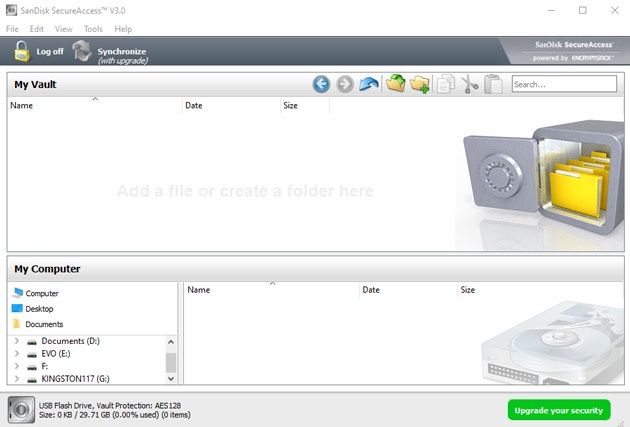The image size is (630, 427).
Task: Click the drive icon for KINGSTON117 (G:)
Action: [32, 379]
